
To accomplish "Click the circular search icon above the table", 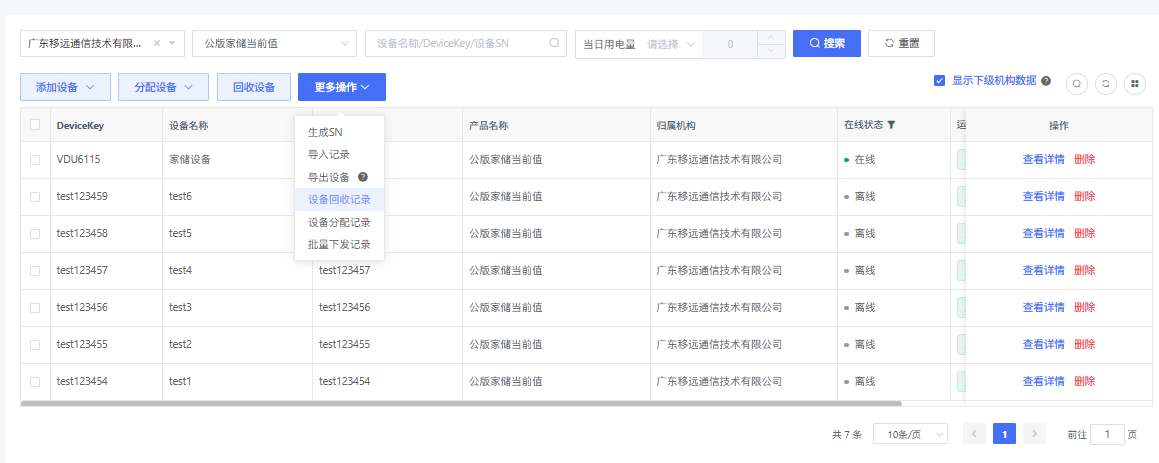I will (1077, 84).
